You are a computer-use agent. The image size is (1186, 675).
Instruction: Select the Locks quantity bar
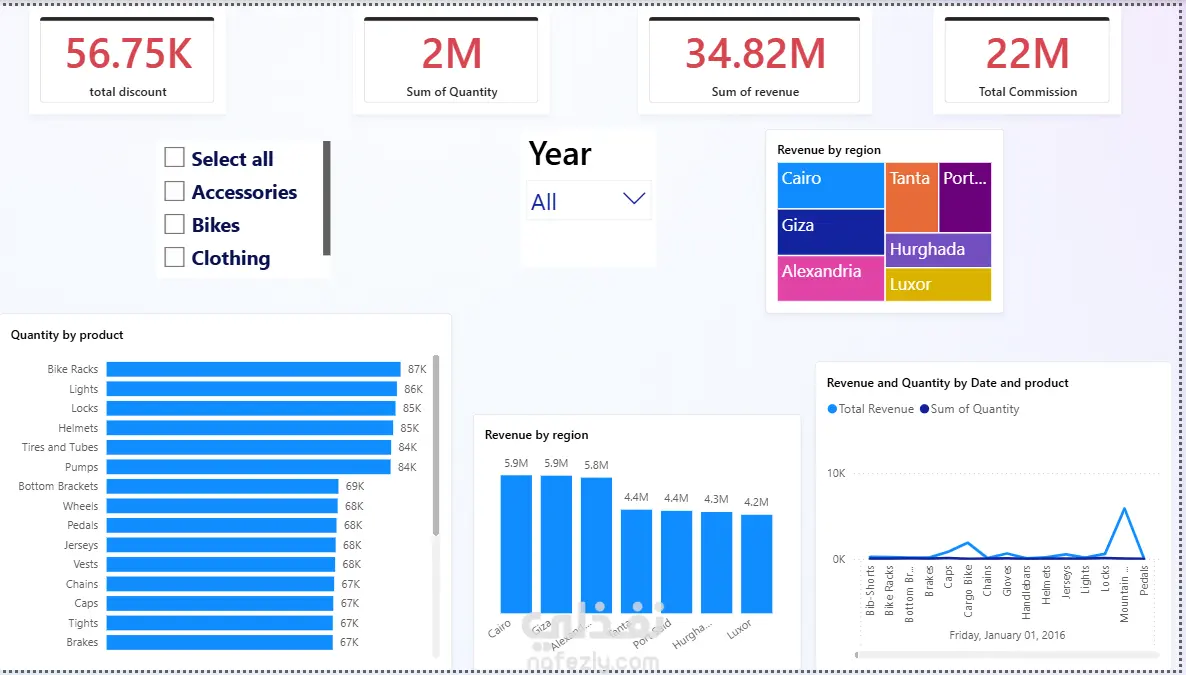tap(251, 408)
